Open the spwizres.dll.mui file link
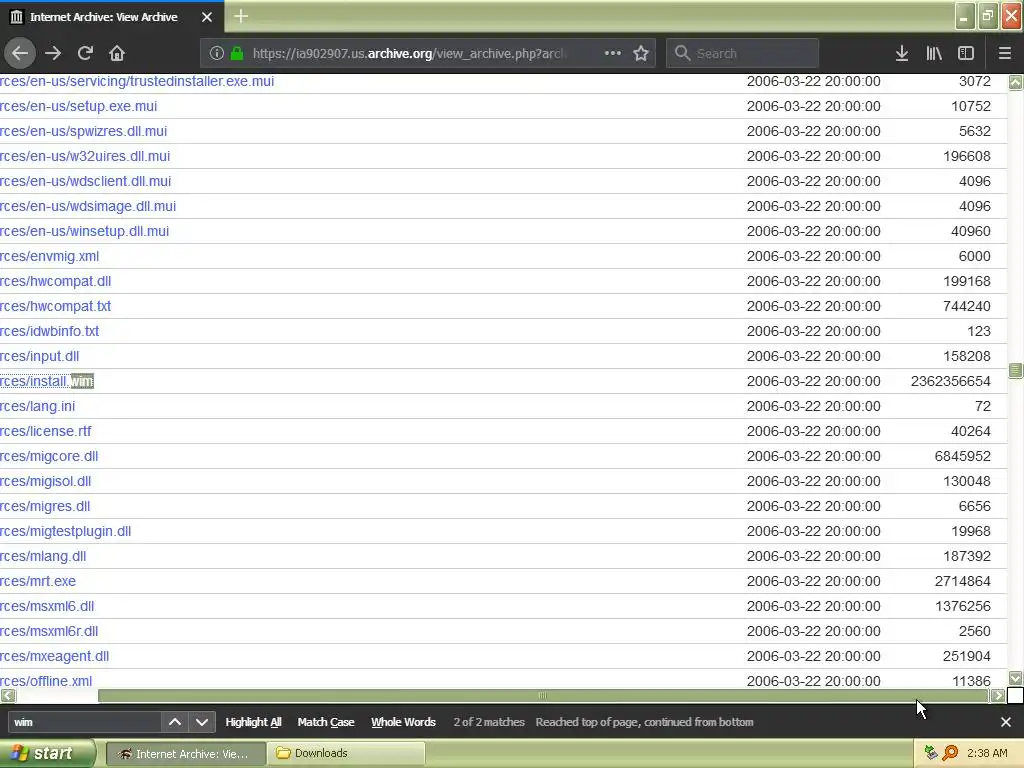 (x=84, y=131)
